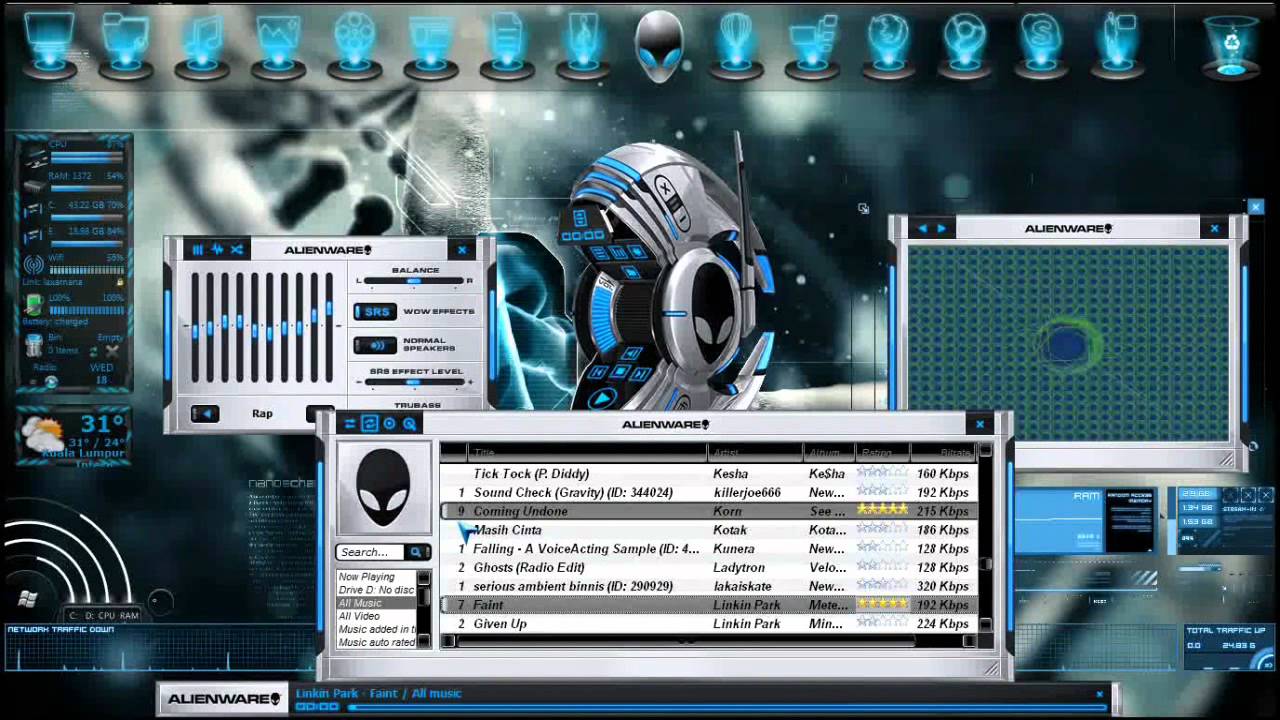Click the Play button on the alien player

pyautogui.click(x=601, y=398)
